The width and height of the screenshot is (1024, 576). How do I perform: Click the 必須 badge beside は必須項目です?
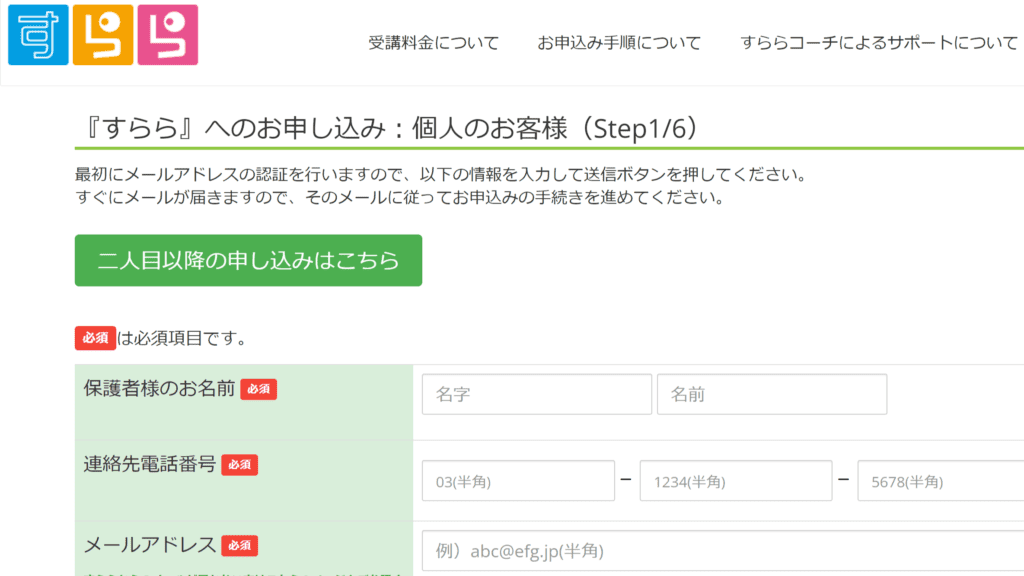[95, 338]
